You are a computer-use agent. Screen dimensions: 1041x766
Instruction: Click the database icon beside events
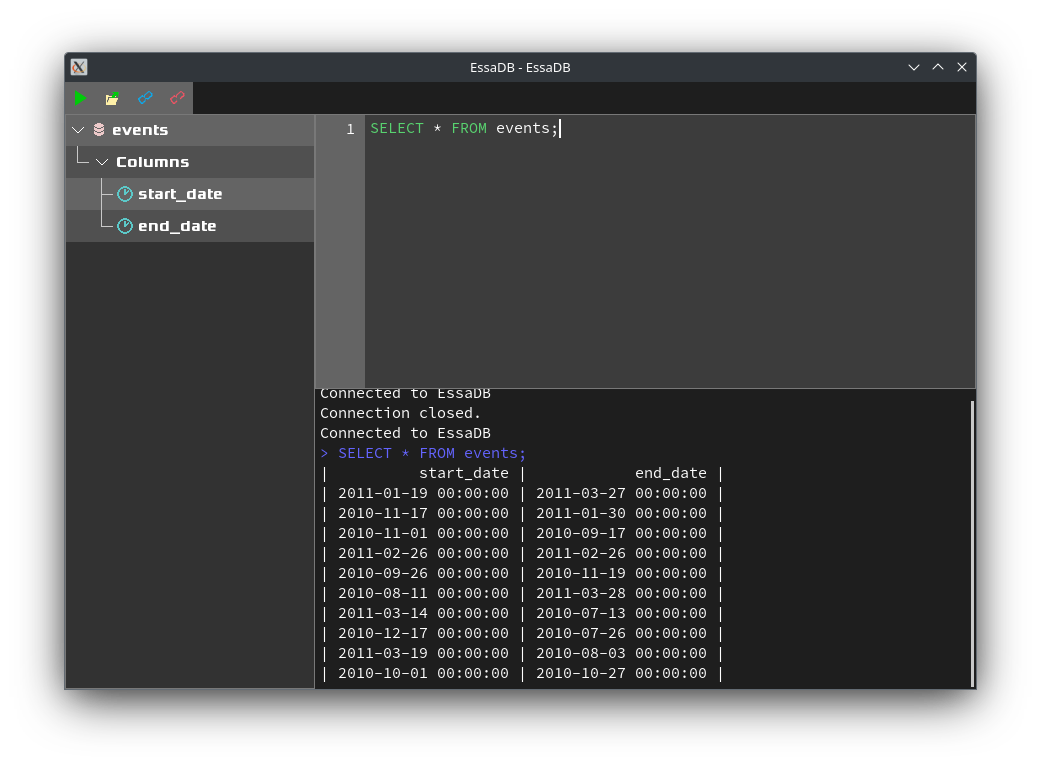(x=99, y=129)
